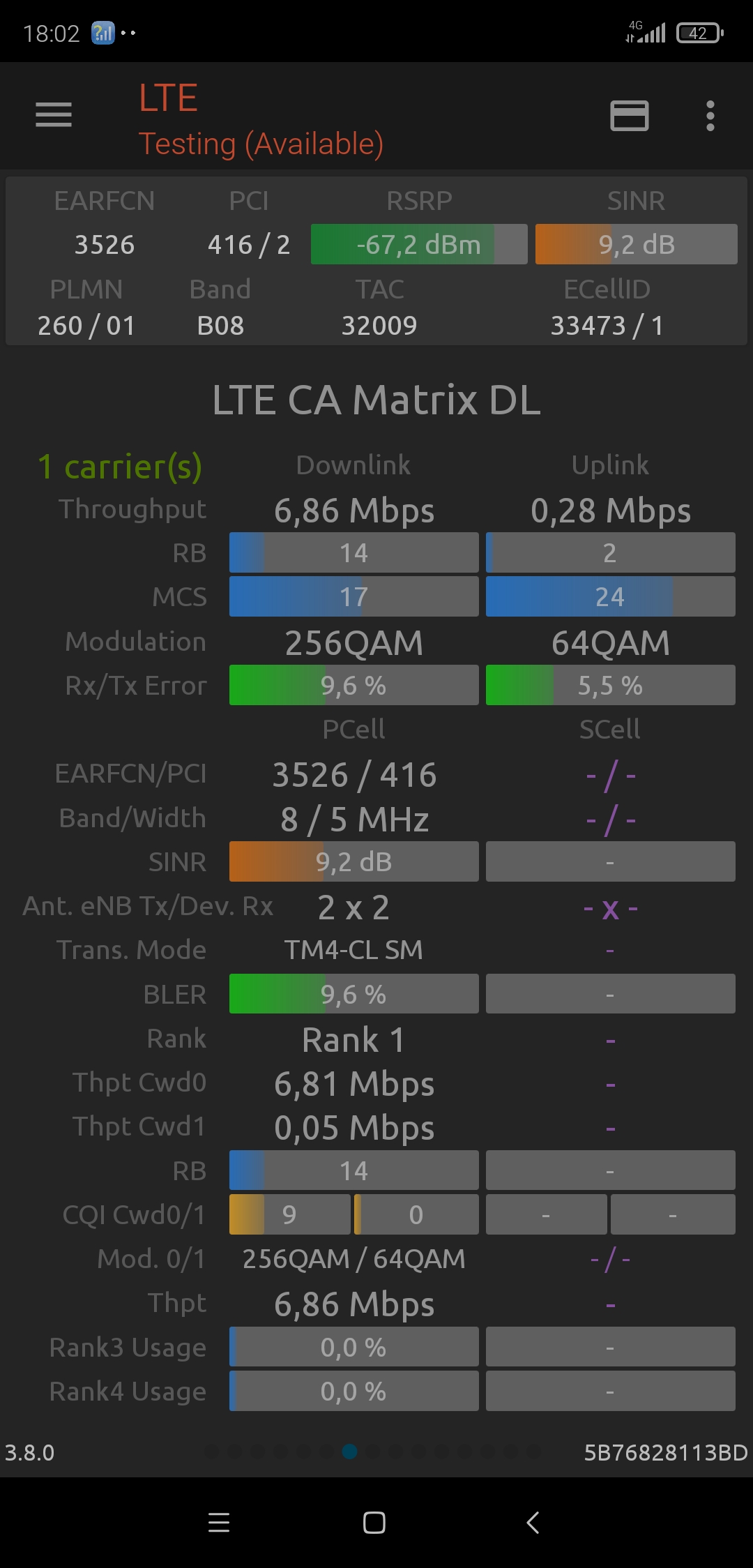Open the Android recent apps button
This screenshot has height=1568, width=753.
tap(219, 1523)
